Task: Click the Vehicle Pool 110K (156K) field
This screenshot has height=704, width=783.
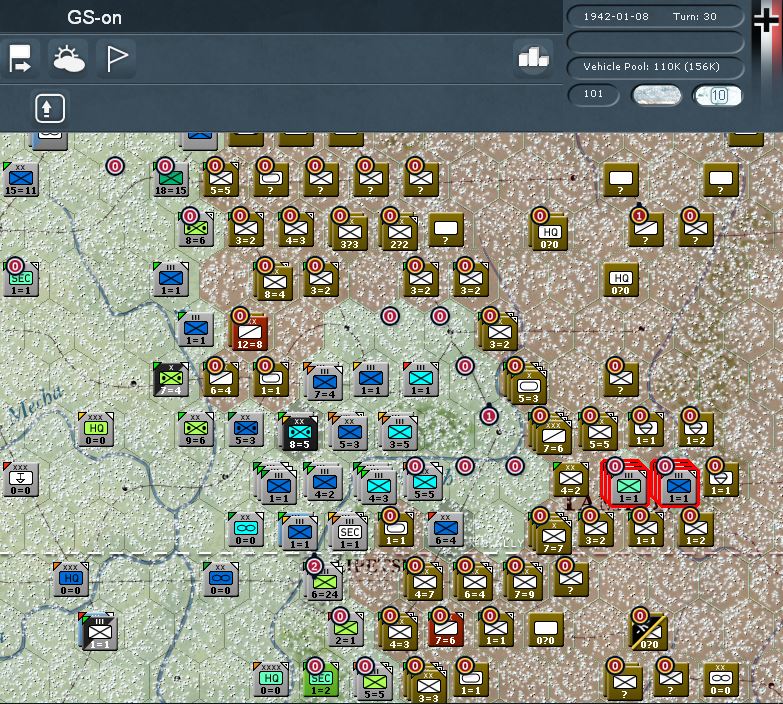Action: 655,67
